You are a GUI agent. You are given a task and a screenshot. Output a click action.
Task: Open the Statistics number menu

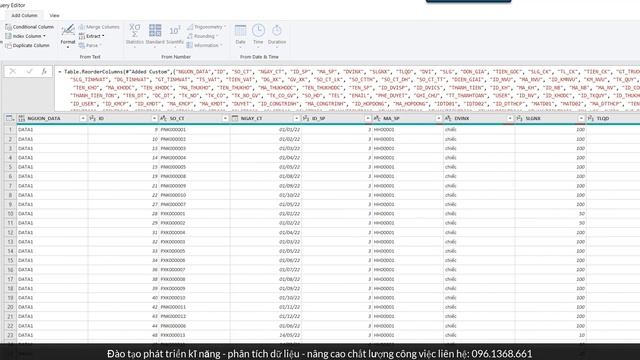pyautogui.click(x=135, y=36)
